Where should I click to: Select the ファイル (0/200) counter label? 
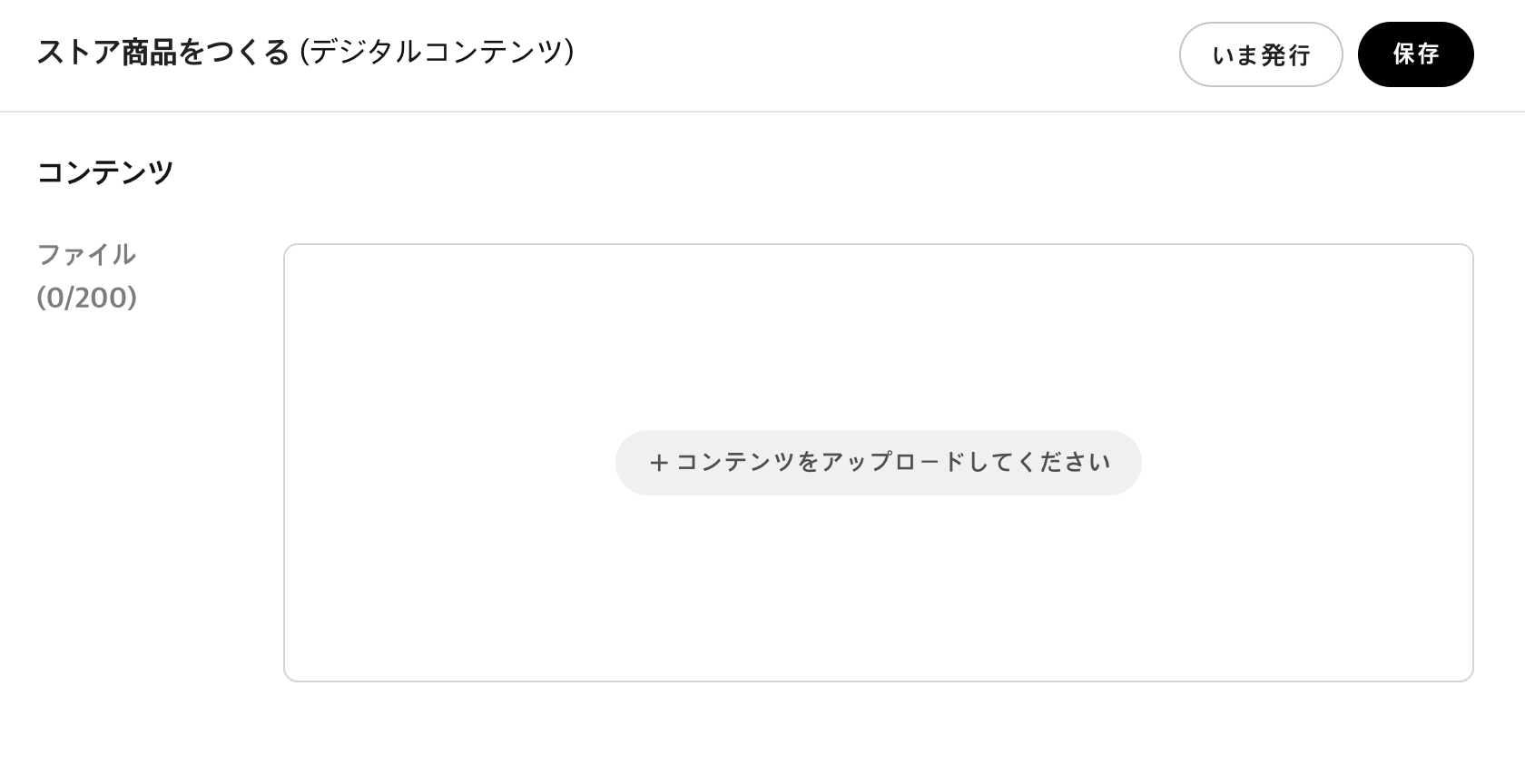tap(88, 277)
